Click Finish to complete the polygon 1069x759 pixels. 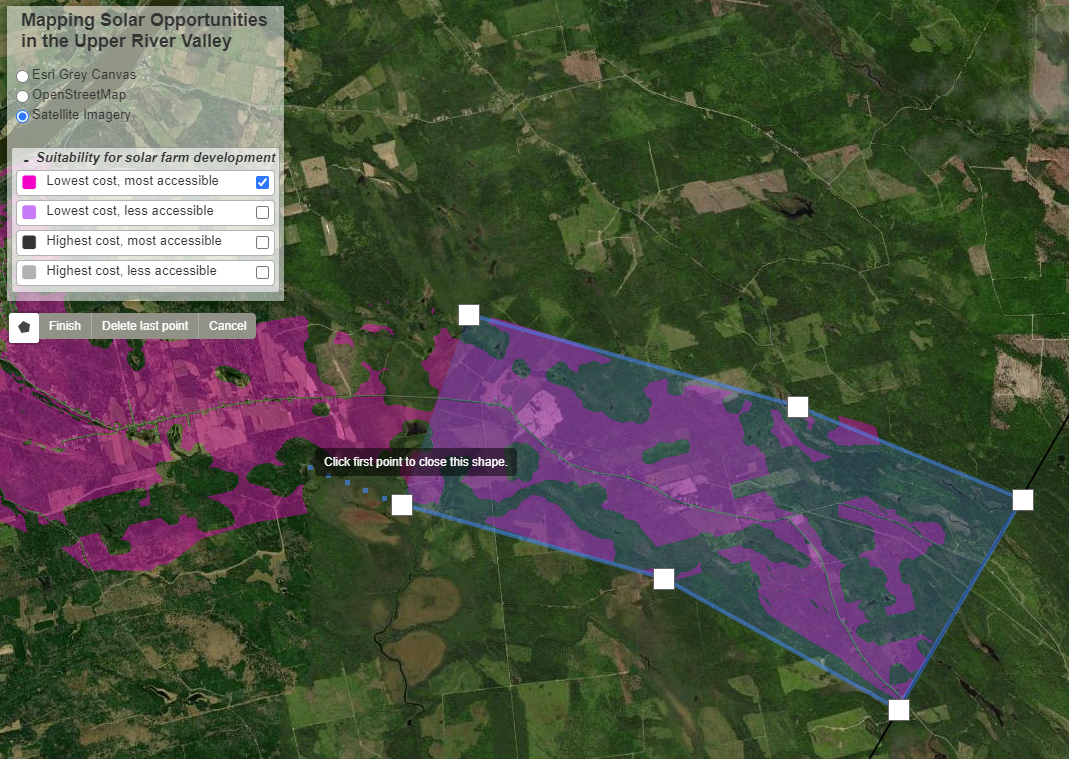tap(65, 326)
